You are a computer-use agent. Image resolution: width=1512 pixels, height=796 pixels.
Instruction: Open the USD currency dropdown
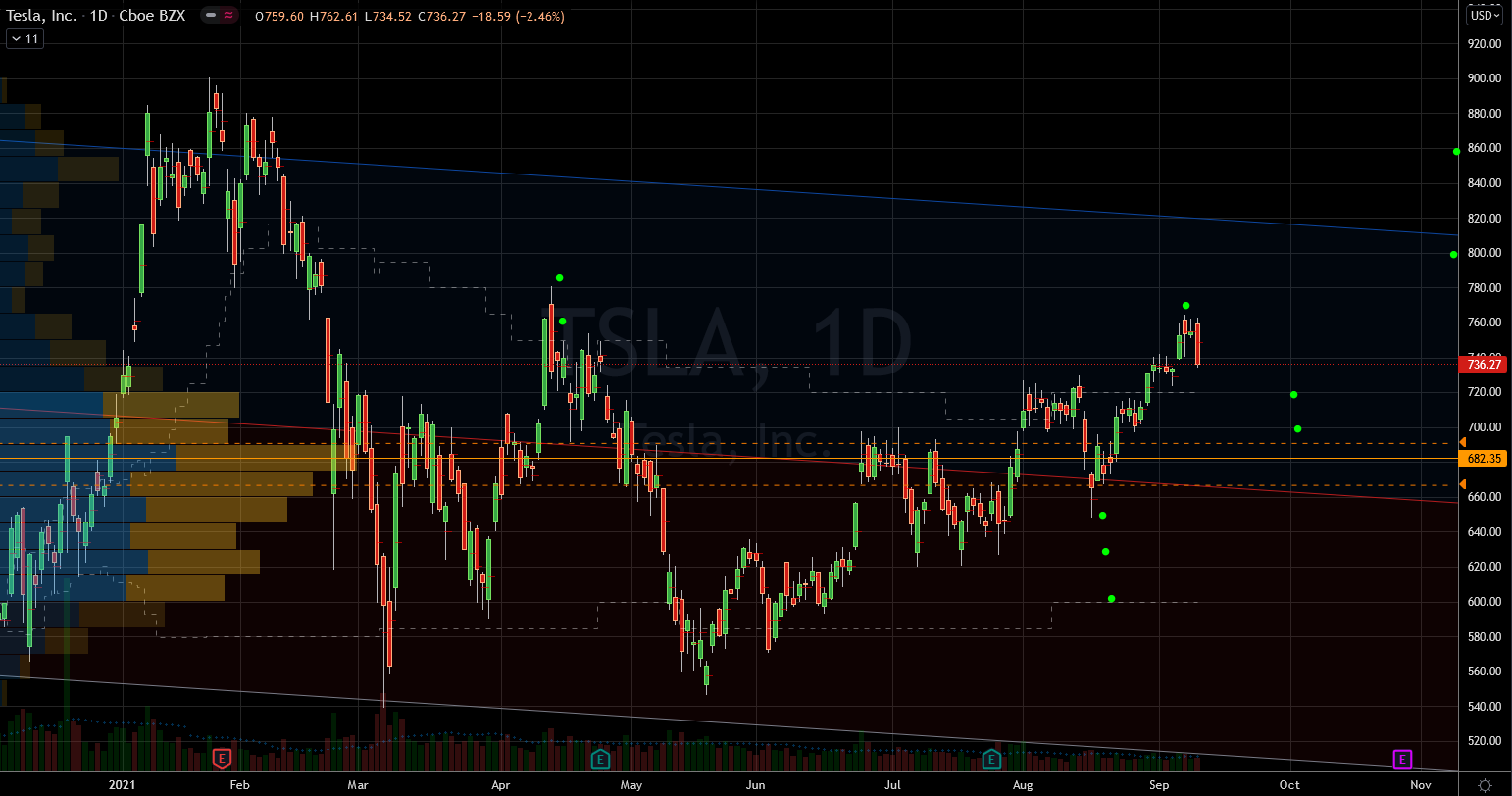[1484, 16]
